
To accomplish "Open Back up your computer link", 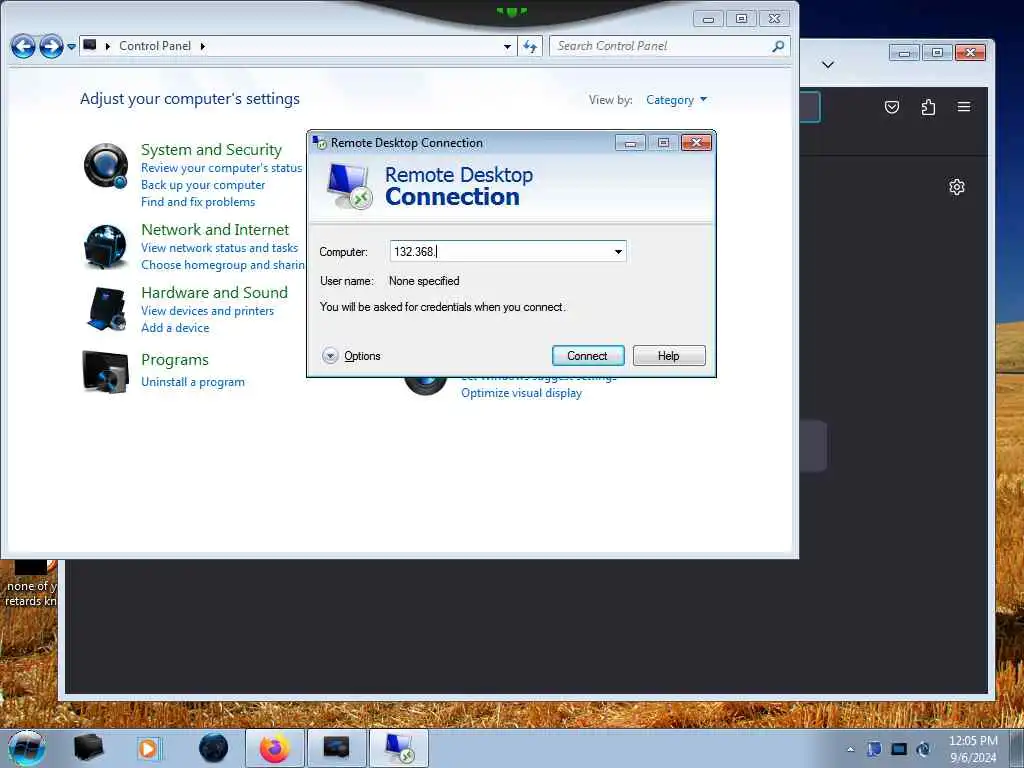I will 203,185.
